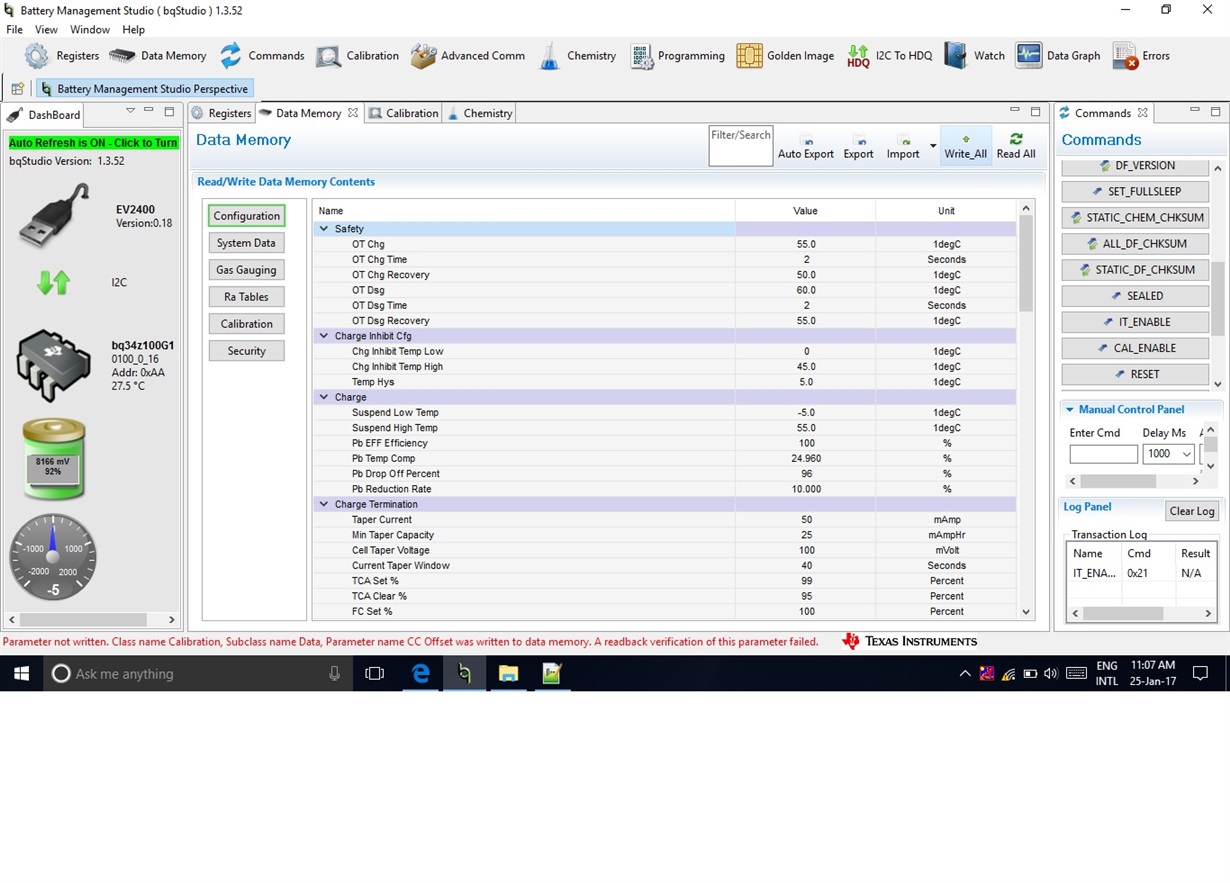Click the Open Perspective icon

pyautogui.click(x=17, y=89)
